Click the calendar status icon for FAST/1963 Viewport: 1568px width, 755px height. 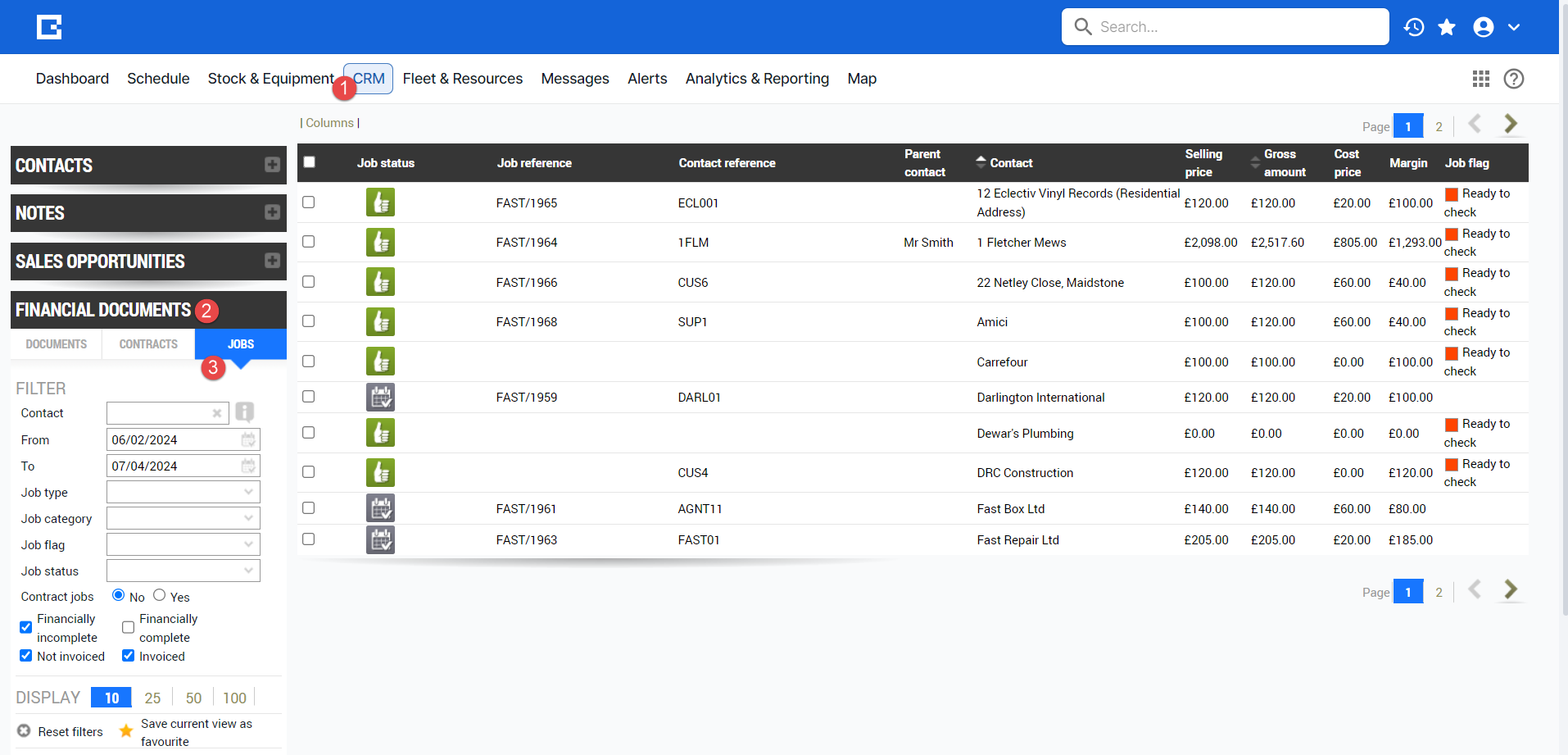click(380, 539)
